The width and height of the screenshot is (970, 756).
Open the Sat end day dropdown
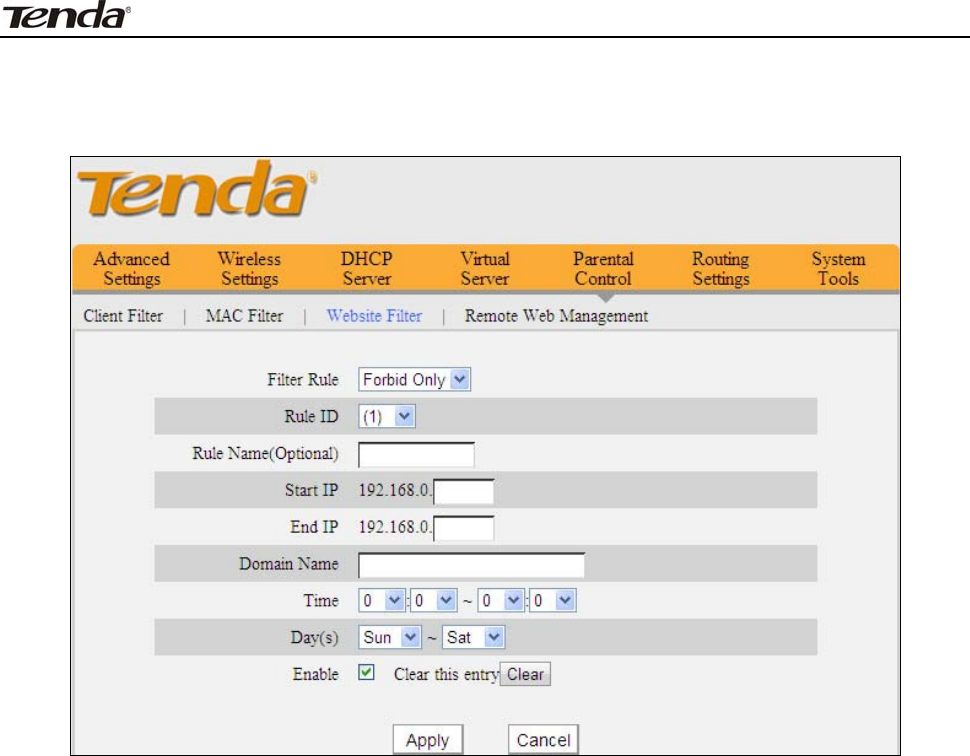473,637
